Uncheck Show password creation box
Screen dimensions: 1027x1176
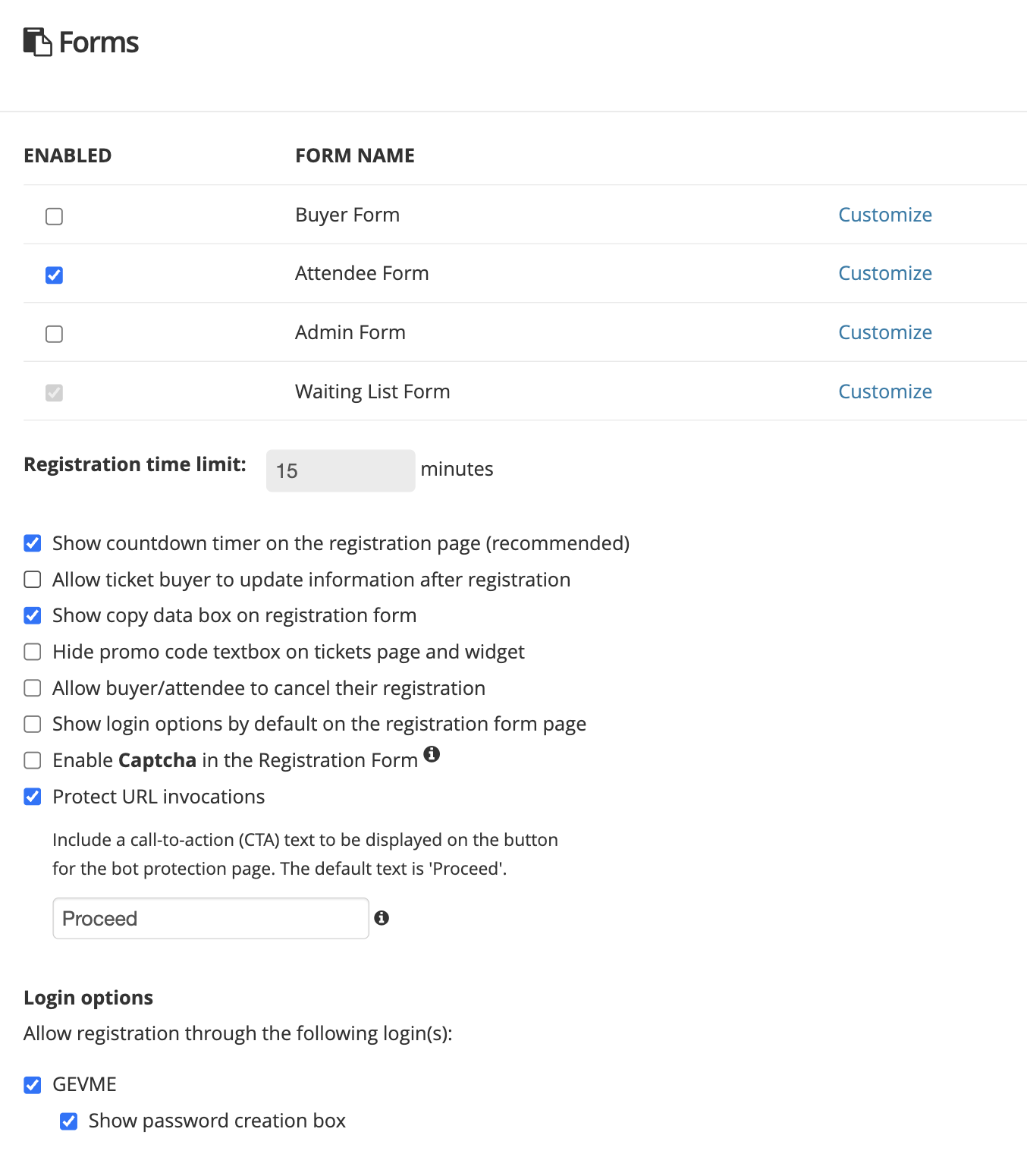pos(69,1121)
